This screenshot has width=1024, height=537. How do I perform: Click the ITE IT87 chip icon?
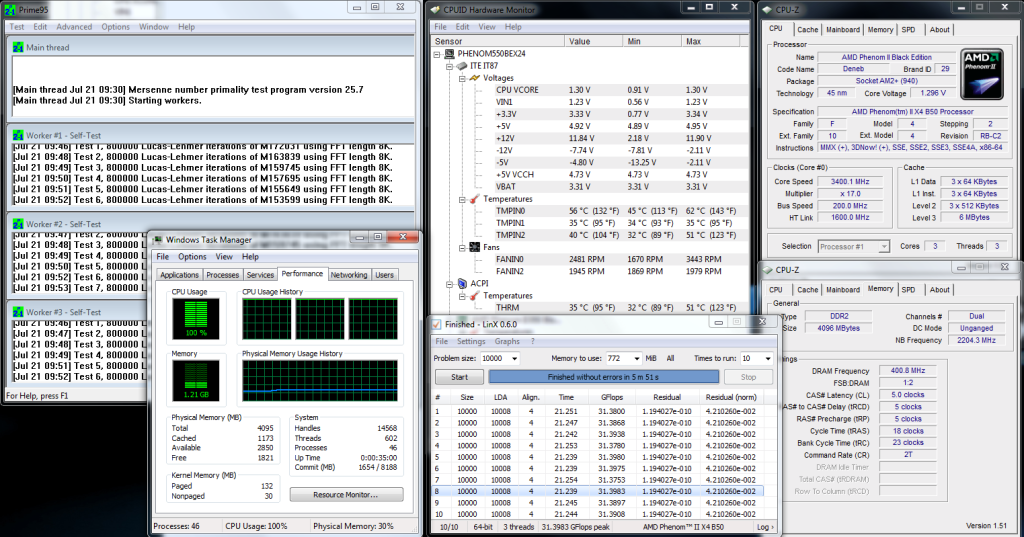pos(462,66)
